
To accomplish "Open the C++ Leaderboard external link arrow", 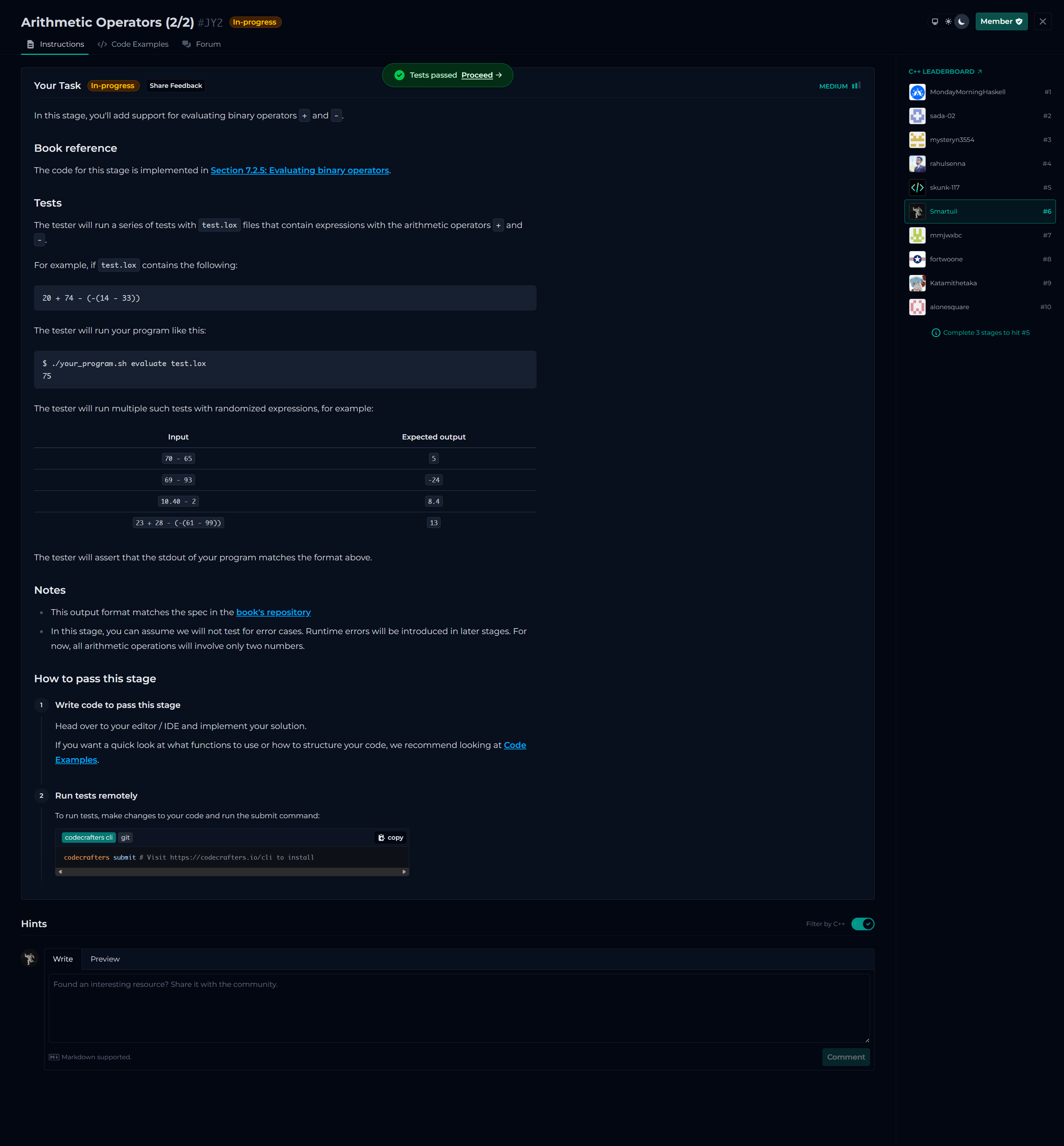I will coord(979,72).
